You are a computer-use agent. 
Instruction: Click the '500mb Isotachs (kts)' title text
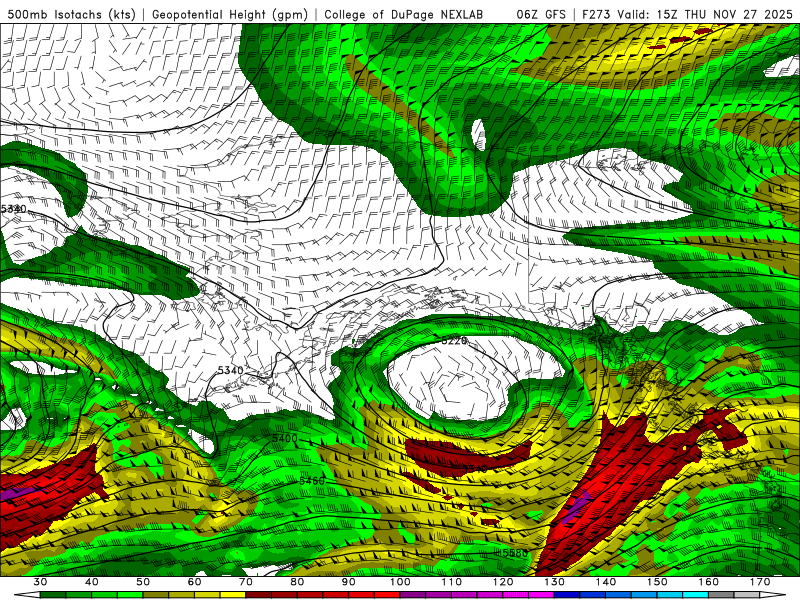tap(71, 14)
